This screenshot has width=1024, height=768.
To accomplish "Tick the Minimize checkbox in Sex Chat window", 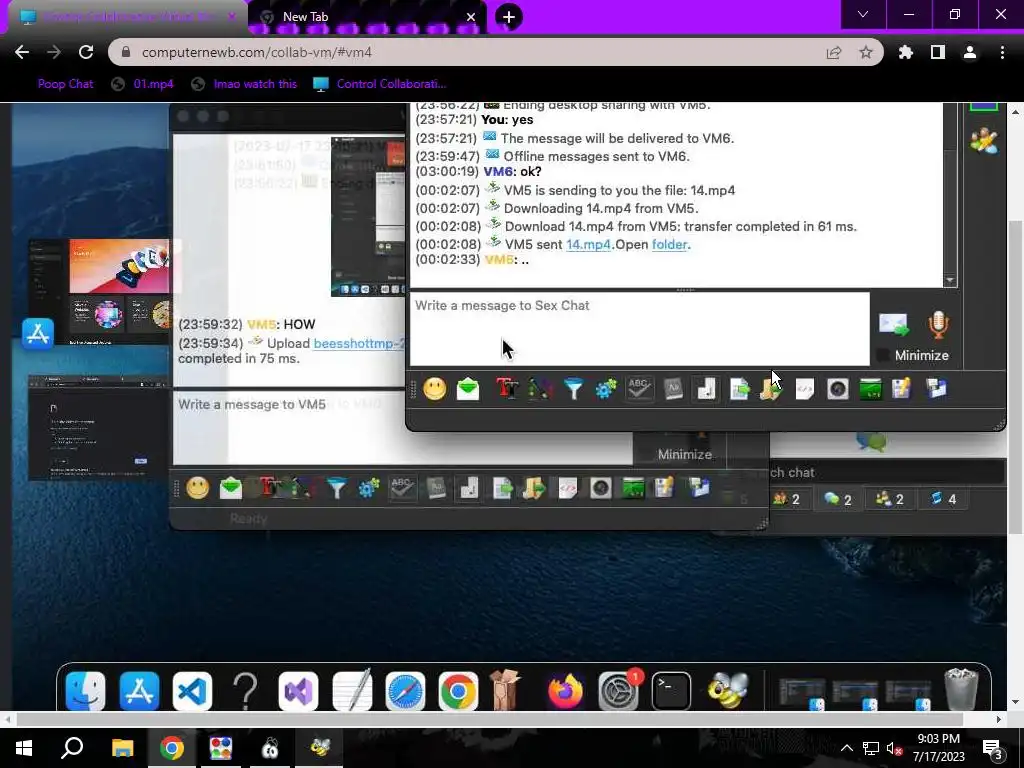I will coord(882,355).
